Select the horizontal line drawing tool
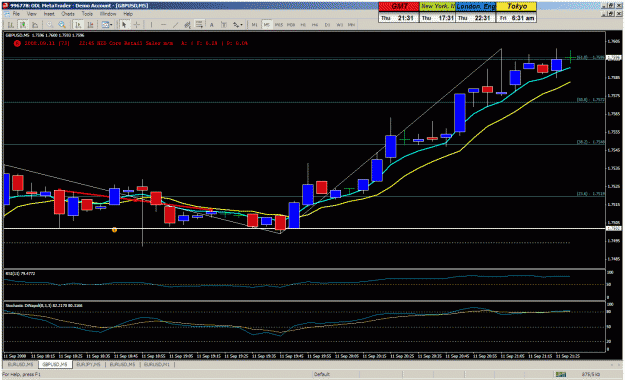The image size is (625, 380). 163,25
